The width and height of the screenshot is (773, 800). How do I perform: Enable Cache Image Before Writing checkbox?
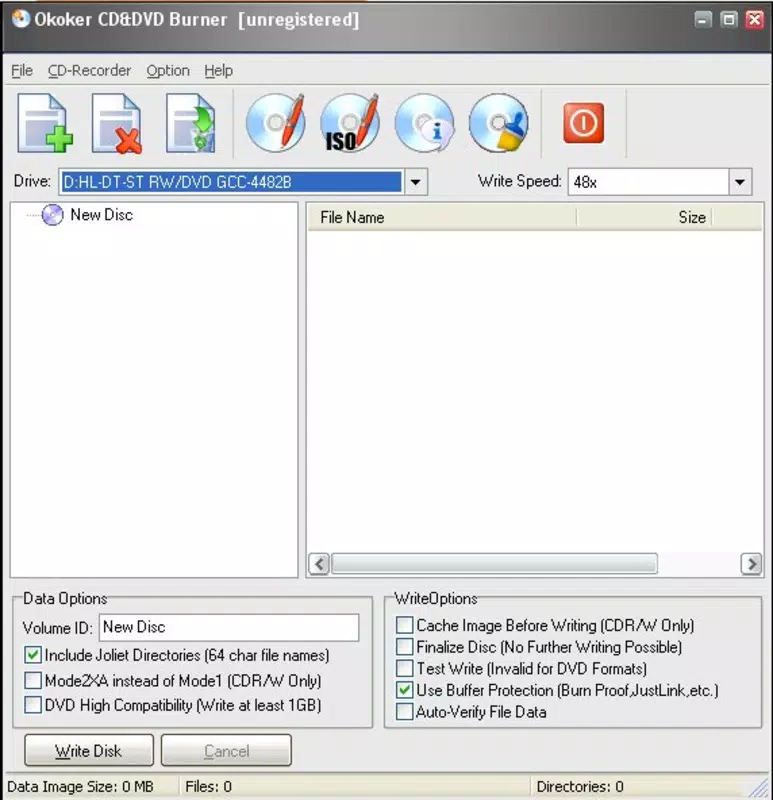[405, 625]
